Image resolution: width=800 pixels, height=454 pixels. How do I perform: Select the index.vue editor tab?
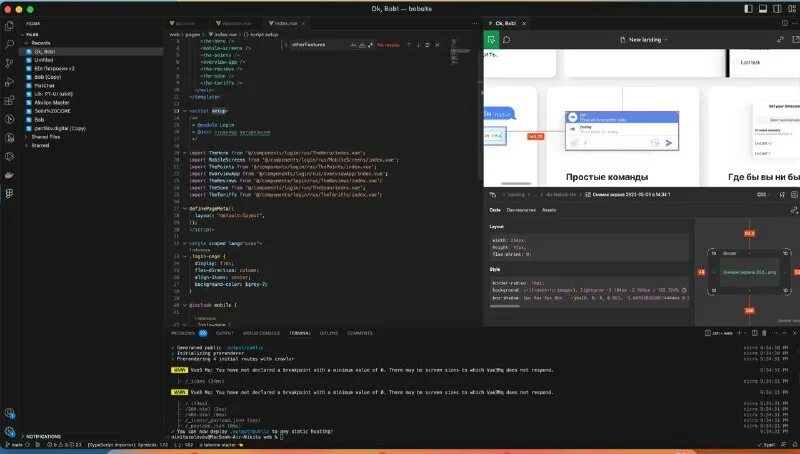pos(286,23)
